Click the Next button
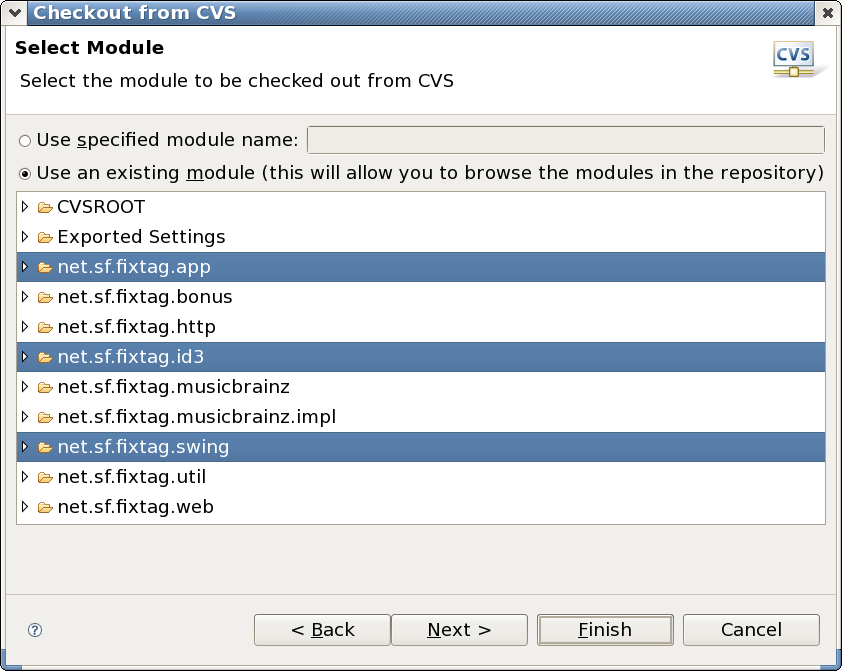842x671 pixels. pyautogui.click(x=459, y=630)
